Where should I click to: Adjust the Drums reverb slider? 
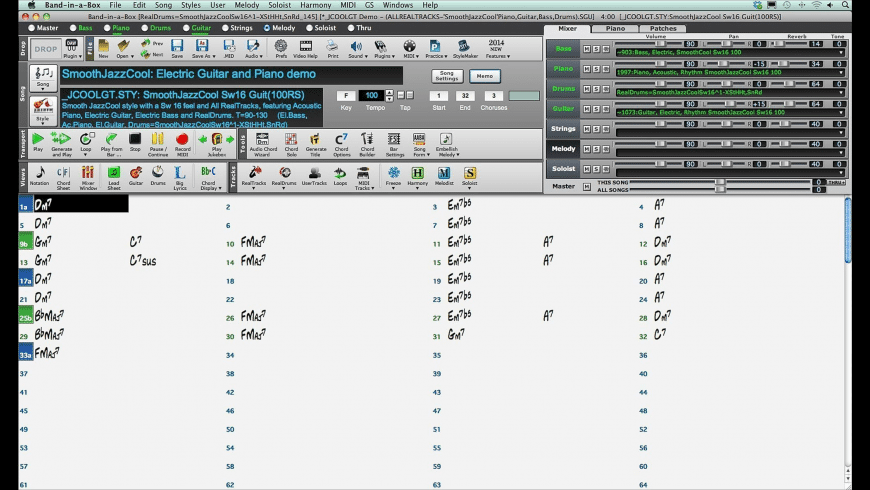coord(788,83)
